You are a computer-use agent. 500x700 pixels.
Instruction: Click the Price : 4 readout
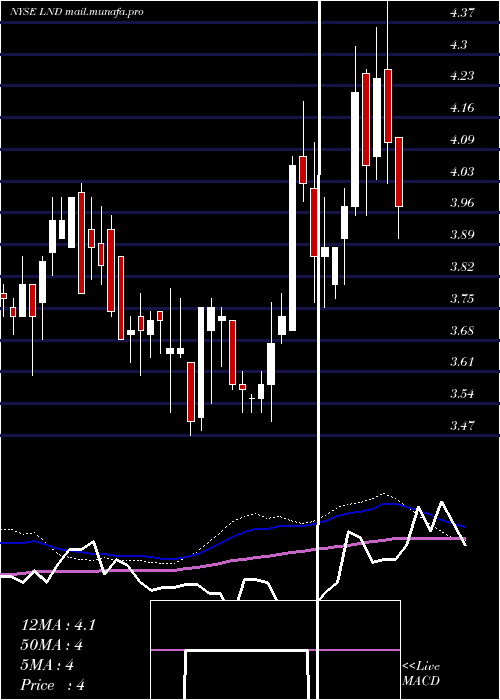53,685
